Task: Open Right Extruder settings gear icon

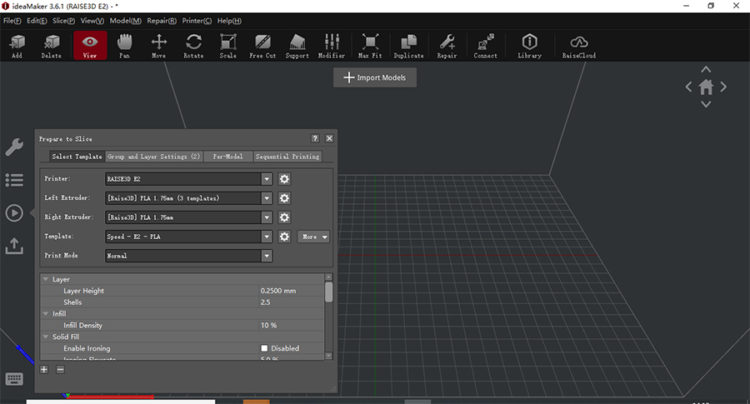Action: click(x=284, y=217)
